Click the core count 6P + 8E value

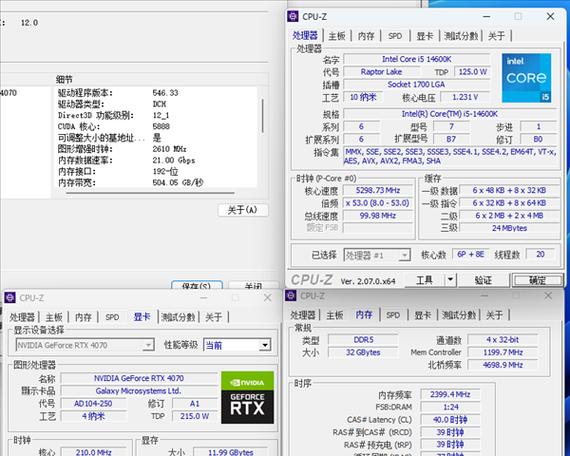[x=471, y=255]
